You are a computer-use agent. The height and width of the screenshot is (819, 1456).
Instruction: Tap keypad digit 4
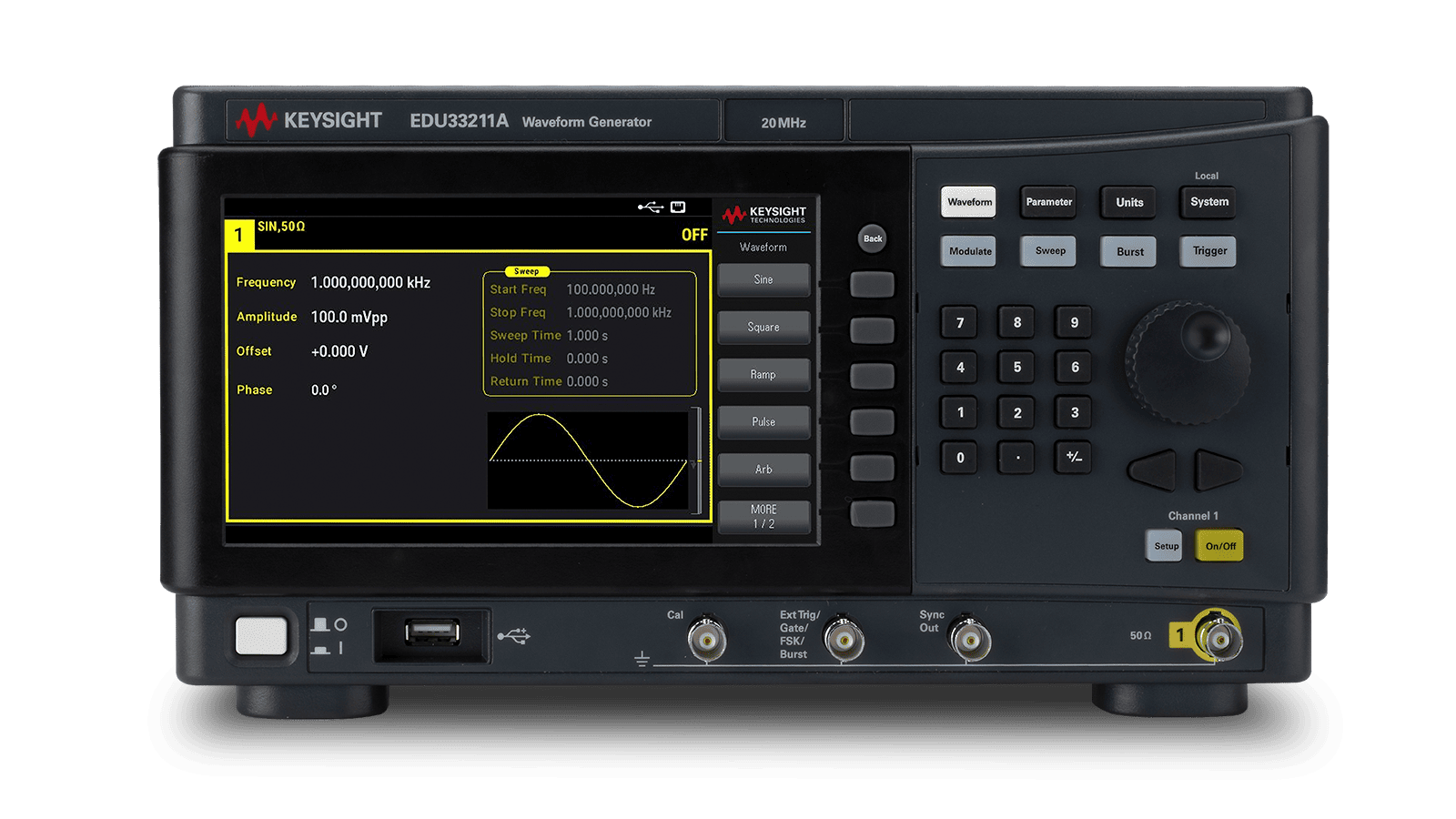pyautogui.click(x=959, y=368)
